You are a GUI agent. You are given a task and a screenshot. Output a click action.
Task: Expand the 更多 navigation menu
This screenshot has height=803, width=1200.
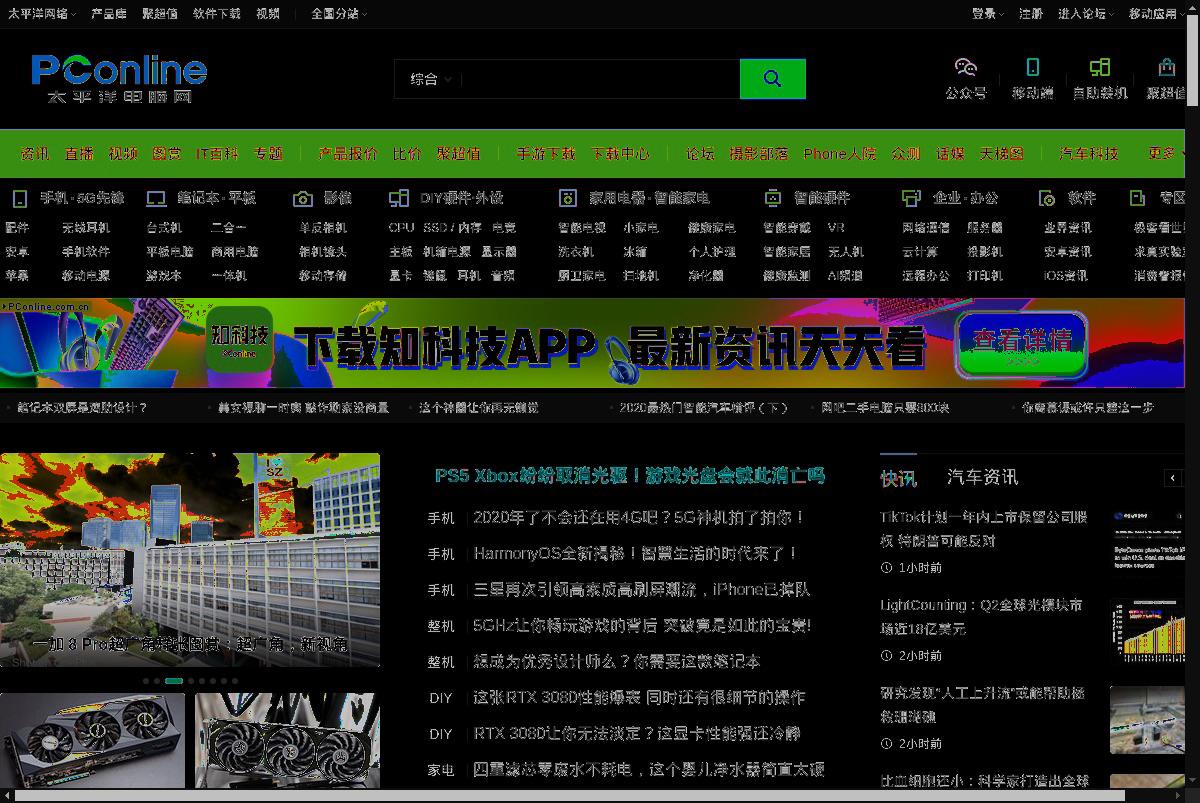pos(1167,153)
